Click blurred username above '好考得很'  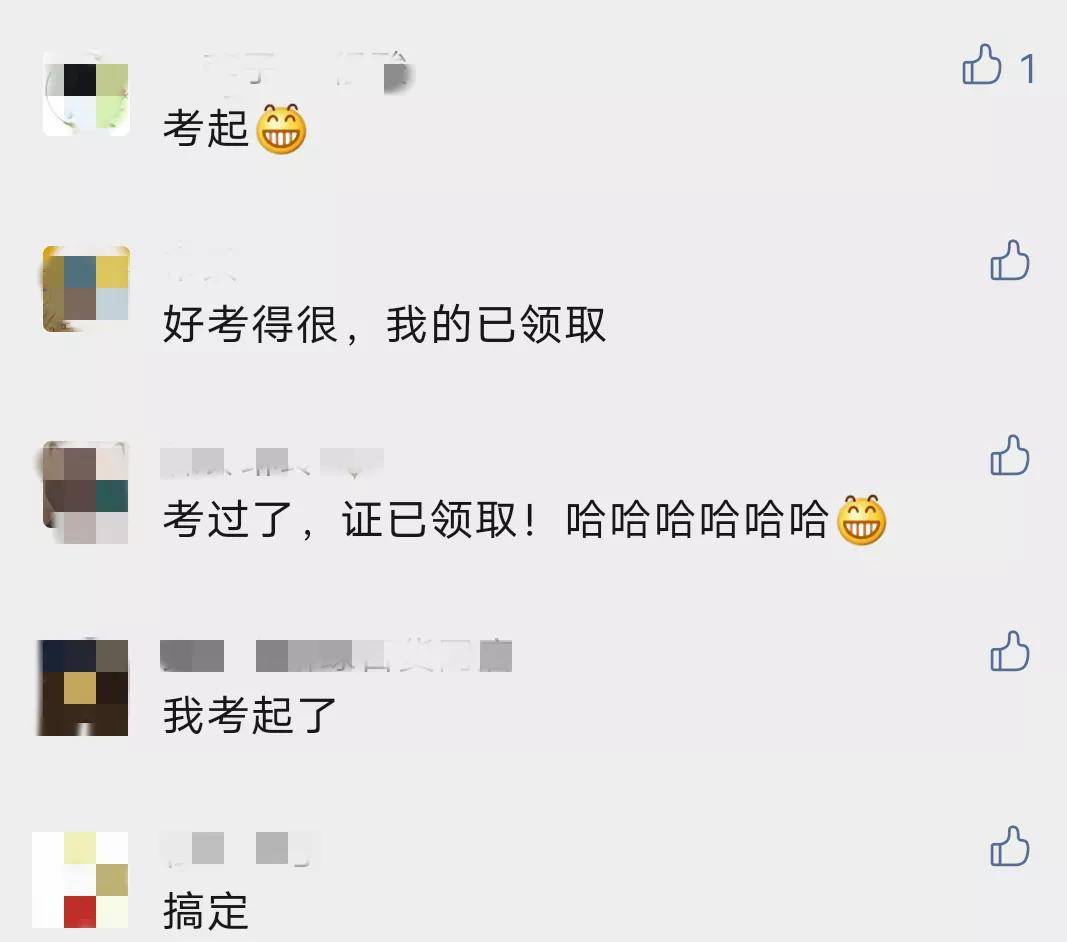coord(200,265)
